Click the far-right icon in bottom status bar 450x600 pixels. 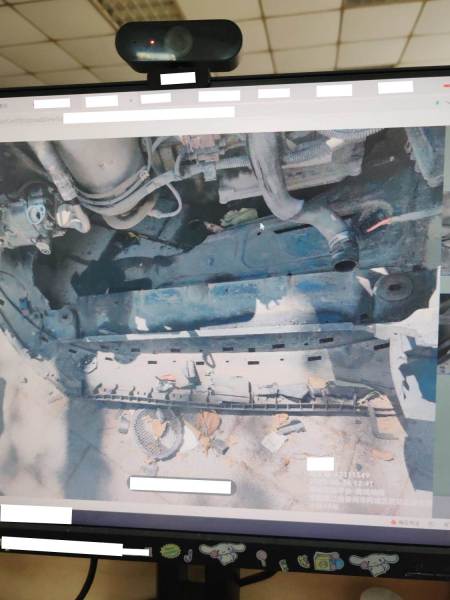pyautogui.click(x=447, y=523)
